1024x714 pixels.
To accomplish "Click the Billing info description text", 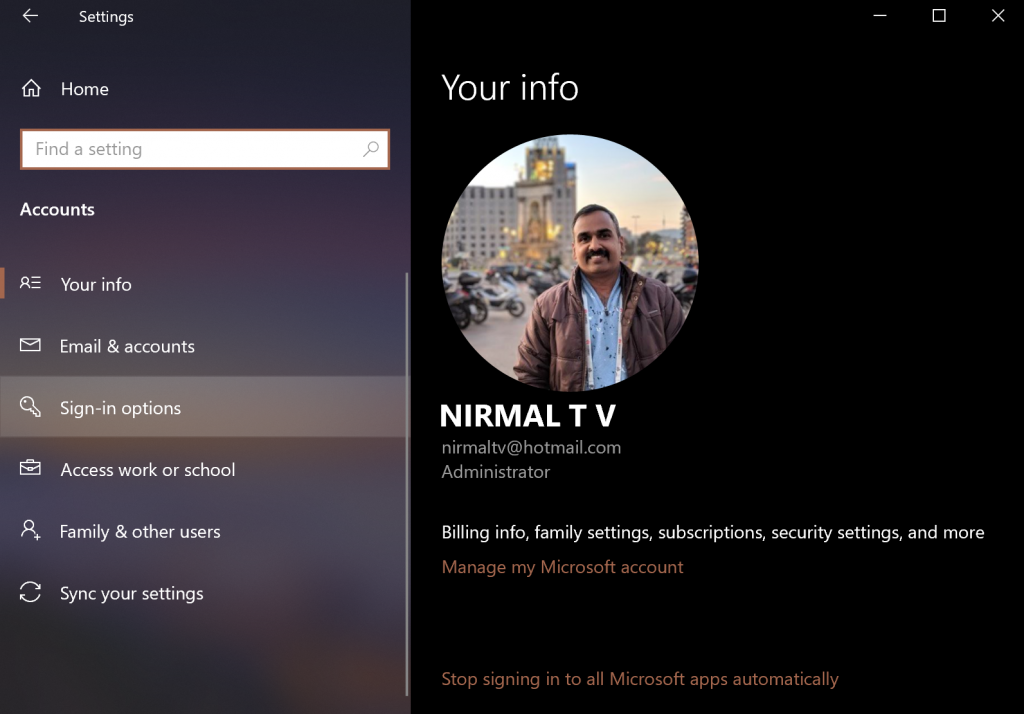I will click(712, 532).
